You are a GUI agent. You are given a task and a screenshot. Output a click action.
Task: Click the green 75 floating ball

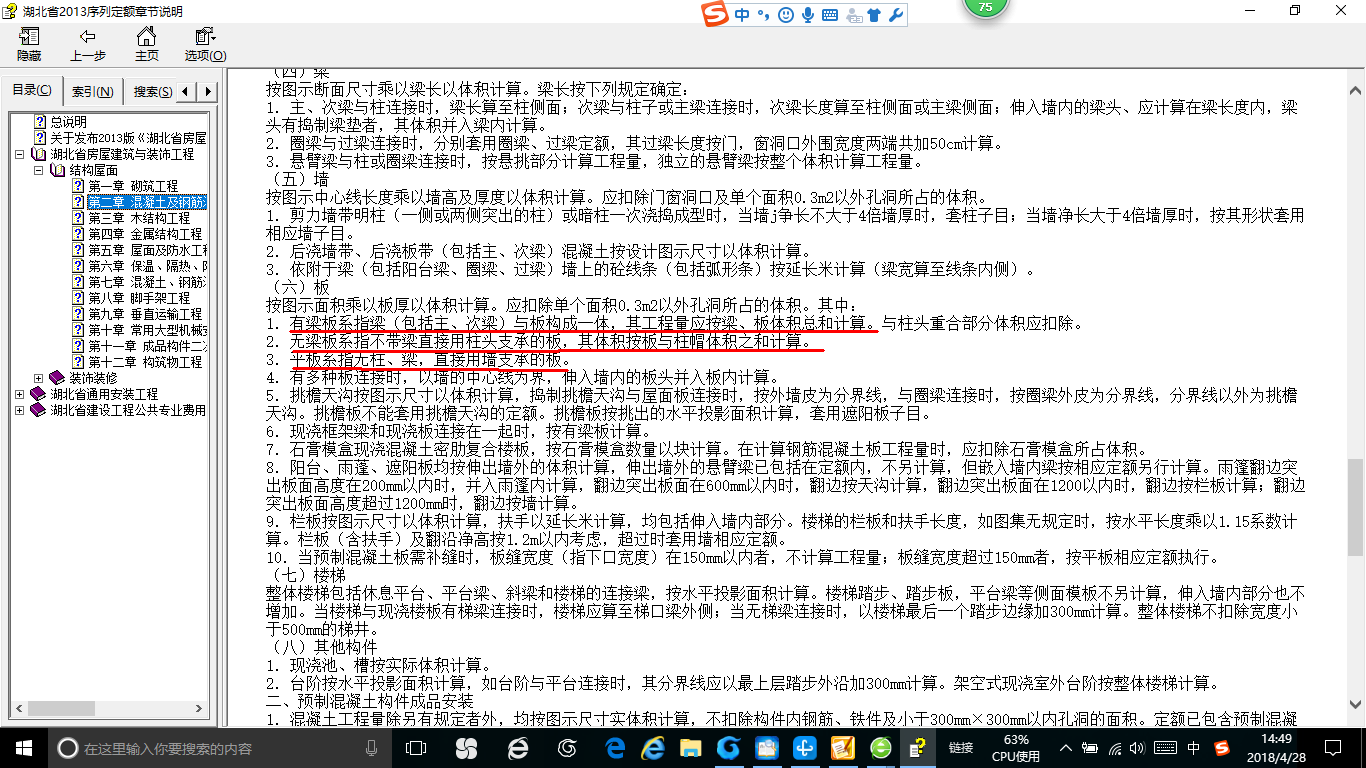coord(985,7)
